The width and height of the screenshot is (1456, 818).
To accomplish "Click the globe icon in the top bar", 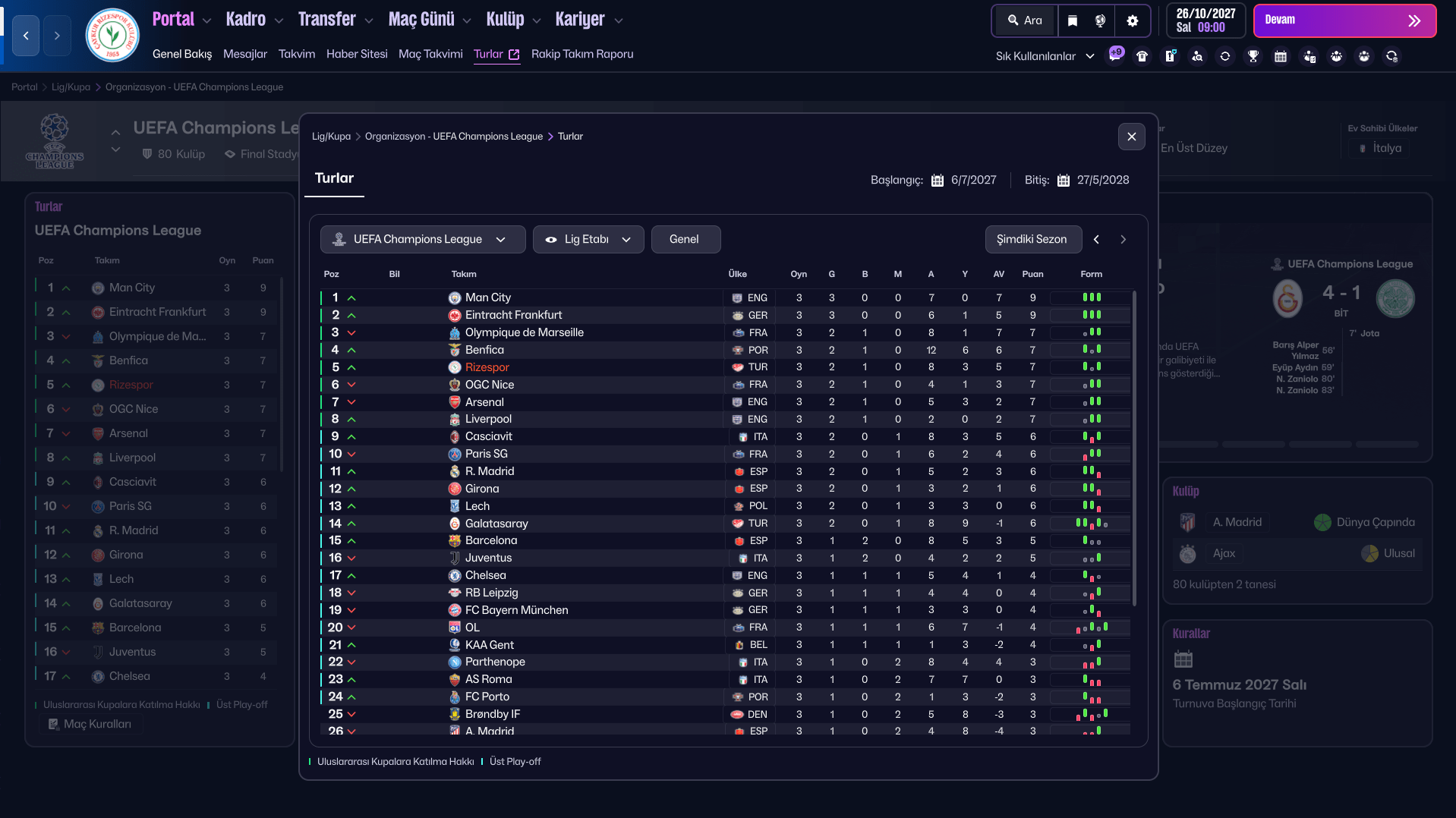I will click(x=1100, y=20).
